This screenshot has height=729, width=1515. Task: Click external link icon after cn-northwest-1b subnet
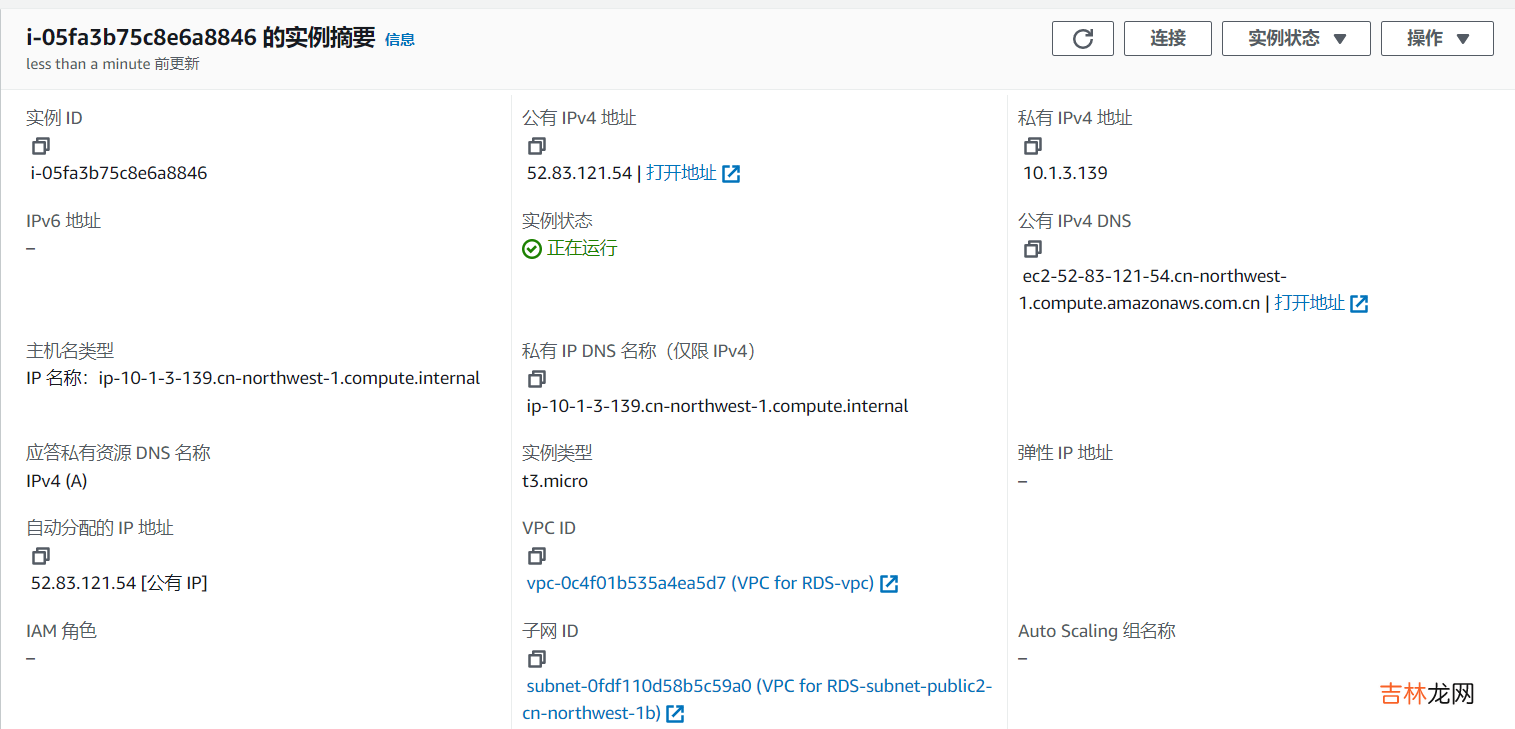[675, 714]
